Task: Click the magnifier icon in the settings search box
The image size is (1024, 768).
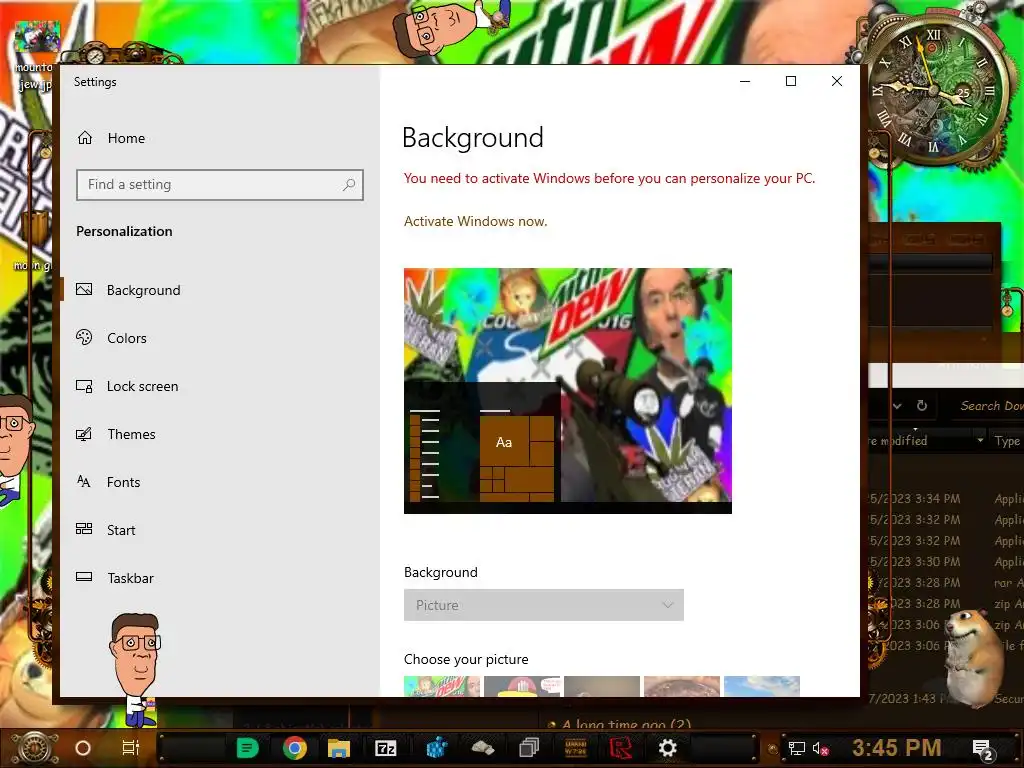Action: [x=349, y=185]
